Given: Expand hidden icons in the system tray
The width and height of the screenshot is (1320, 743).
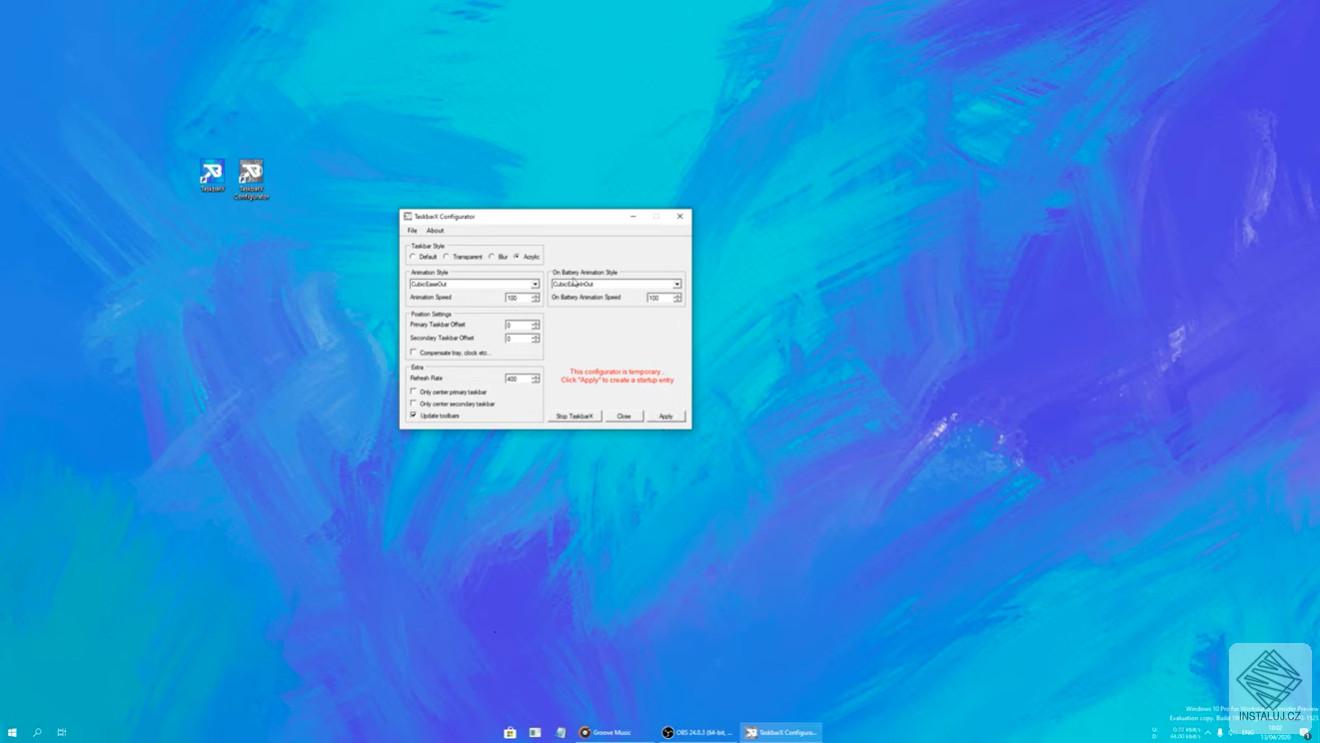Looking at the screenshot, I should pos(1206,732).
